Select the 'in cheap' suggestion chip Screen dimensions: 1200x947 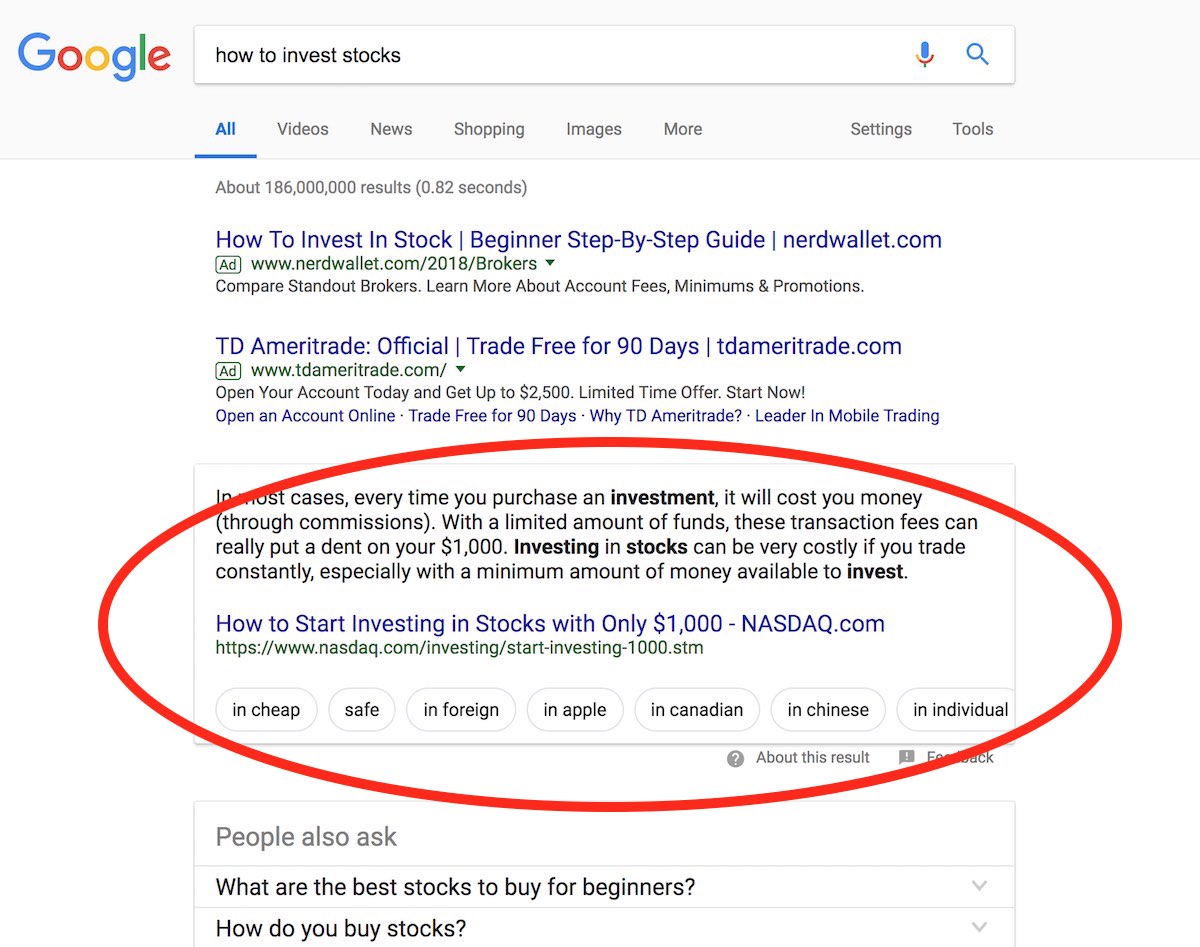pos(266,710)
